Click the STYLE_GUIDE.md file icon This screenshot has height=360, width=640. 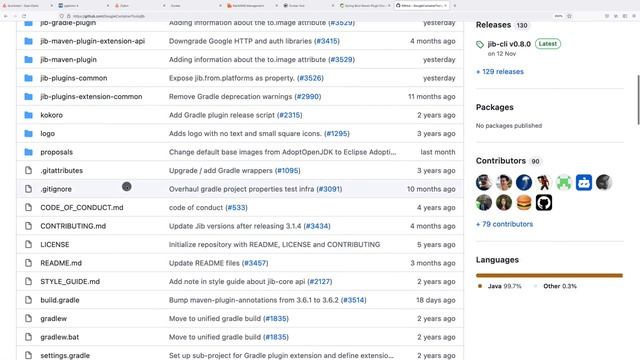pos(28,281)
